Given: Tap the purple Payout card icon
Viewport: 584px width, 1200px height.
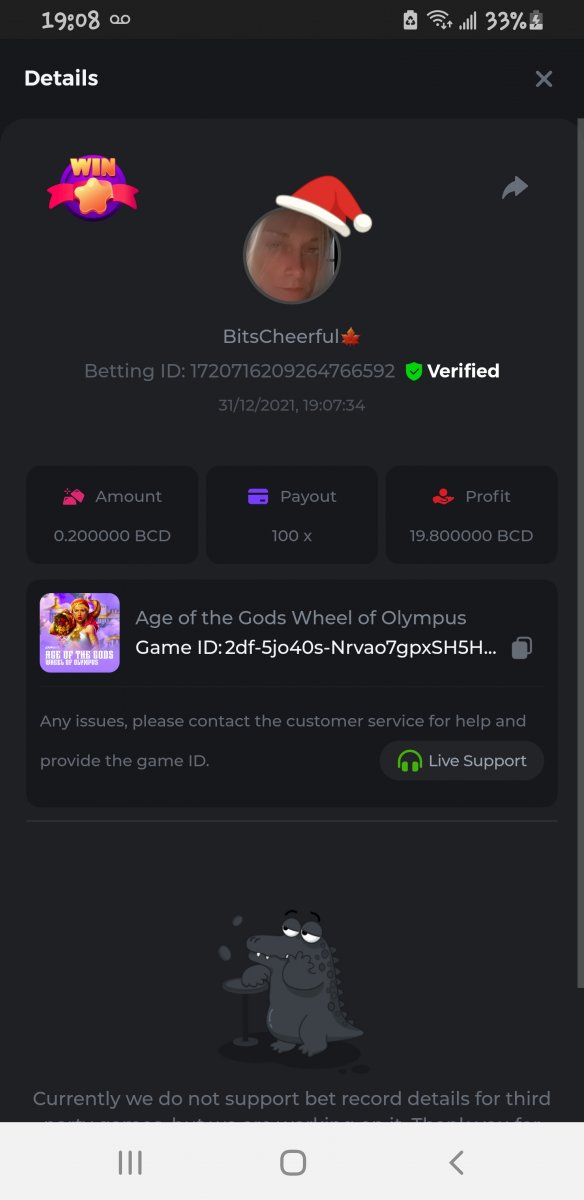Looking at the screenshot, I should click(258, 496).
